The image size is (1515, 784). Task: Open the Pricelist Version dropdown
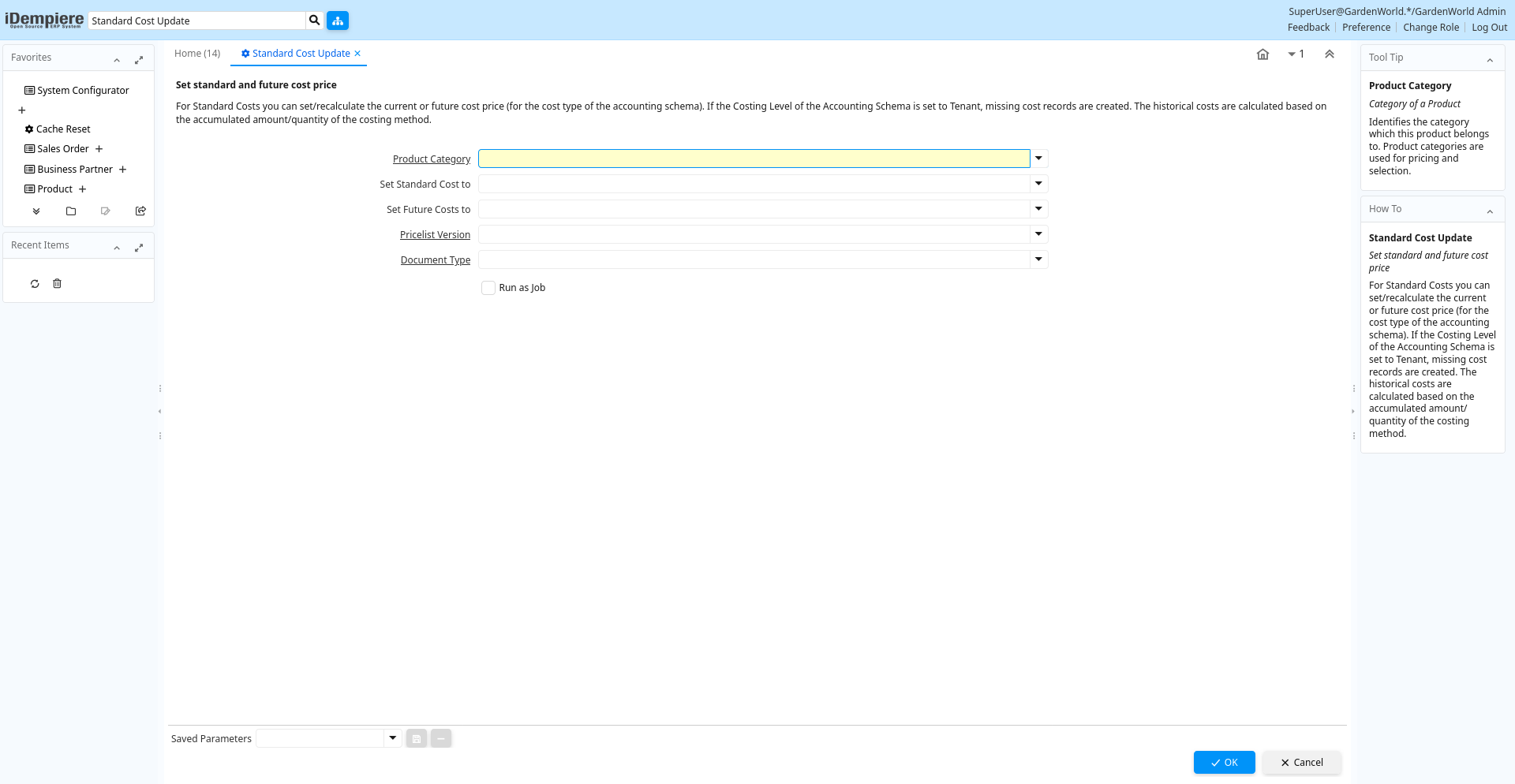coord(1039,234)
